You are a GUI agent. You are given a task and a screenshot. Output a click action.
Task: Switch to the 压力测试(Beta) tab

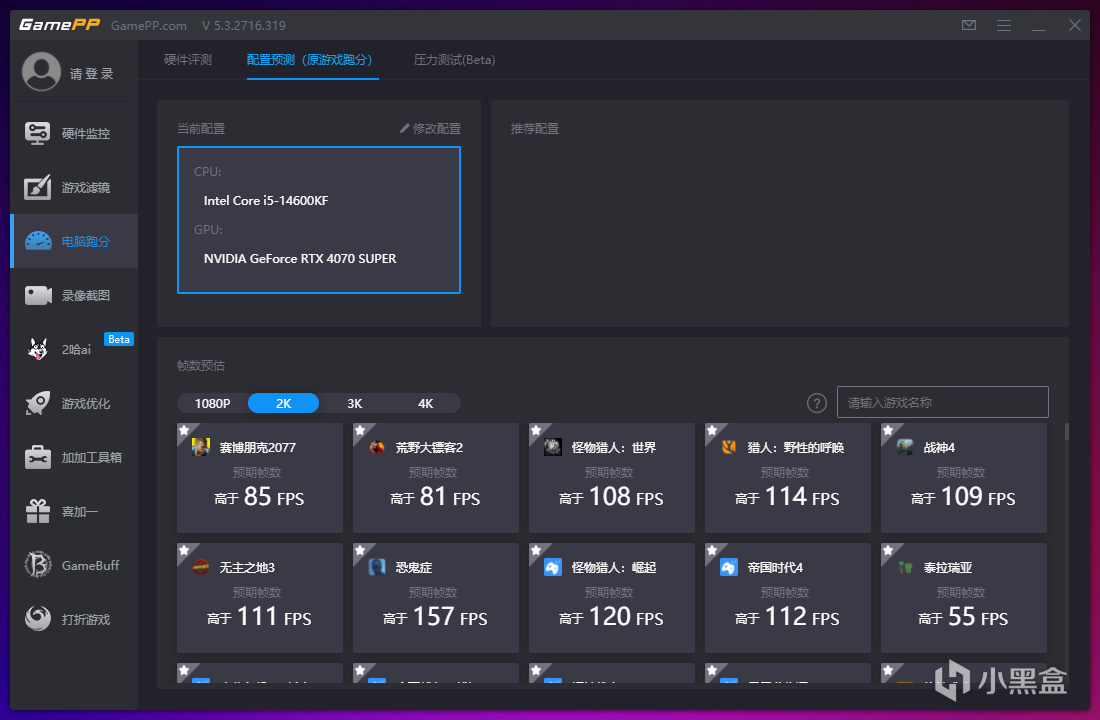point(455,60)
